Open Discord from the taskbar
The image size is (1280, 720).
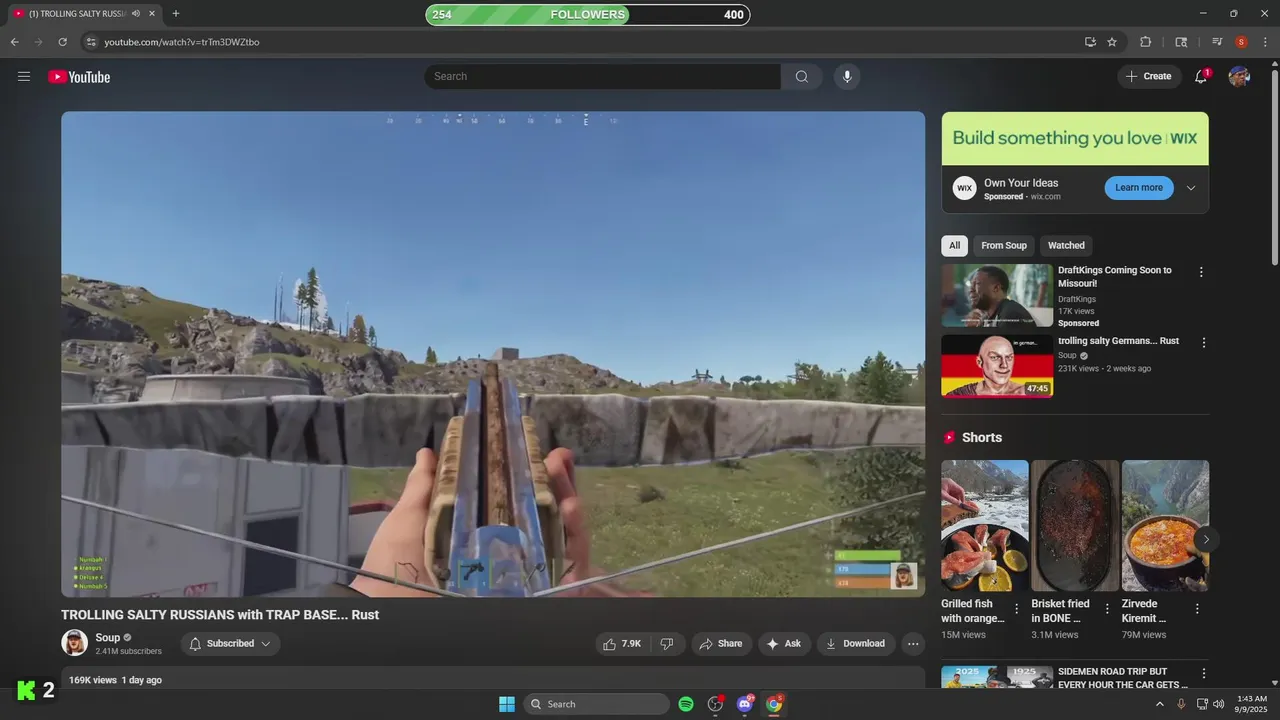pos(745,704)
